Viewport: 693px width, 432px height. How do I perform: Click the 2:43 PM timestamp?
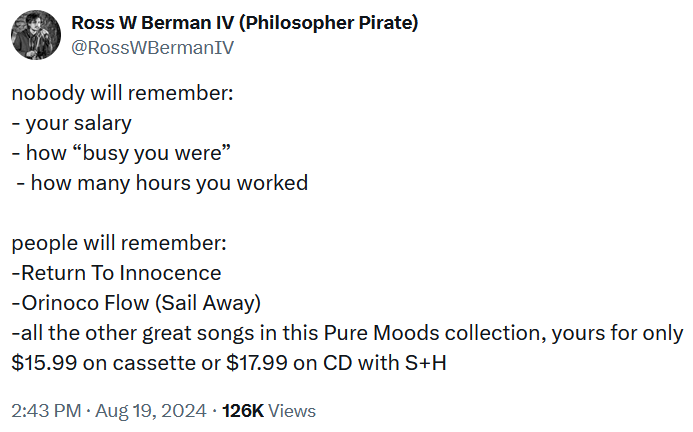coord(46,411)
